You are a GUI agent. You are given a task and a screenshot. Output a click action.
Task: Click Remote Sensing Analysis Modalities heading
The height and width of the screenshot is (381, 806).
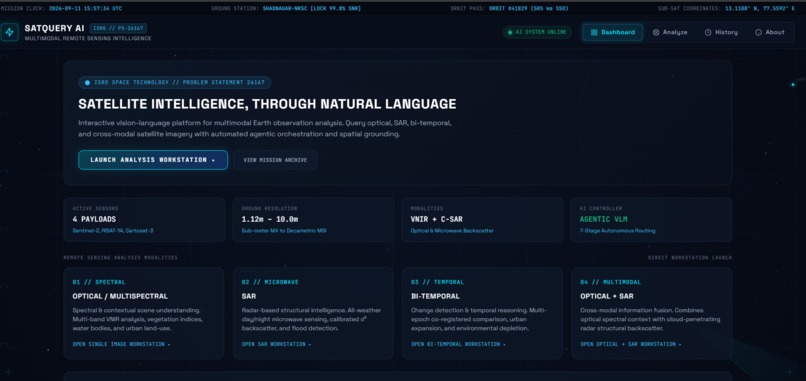(x=121, y=258)
